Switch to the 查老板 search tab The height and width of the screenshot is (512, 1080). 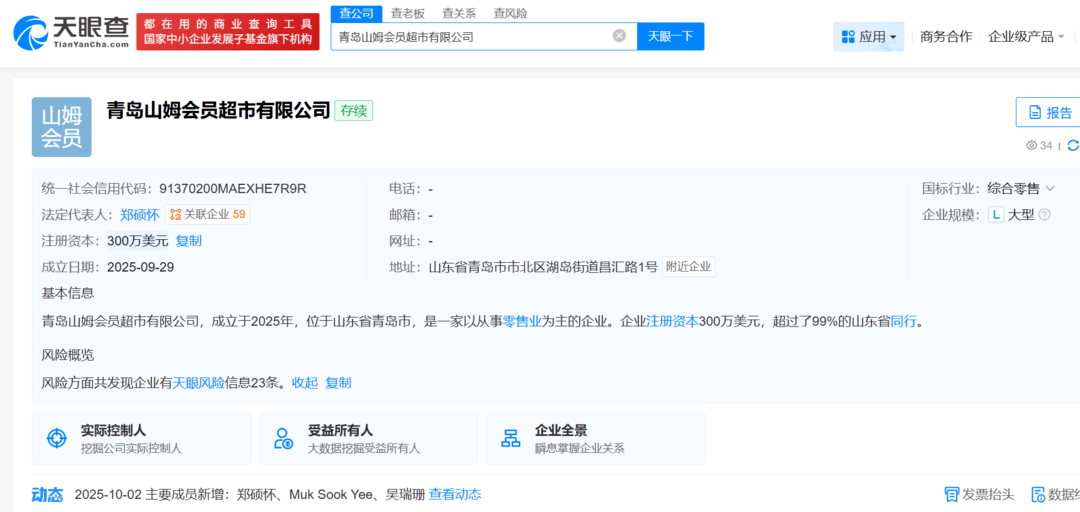pyautogui.click(x=408, y=13)
